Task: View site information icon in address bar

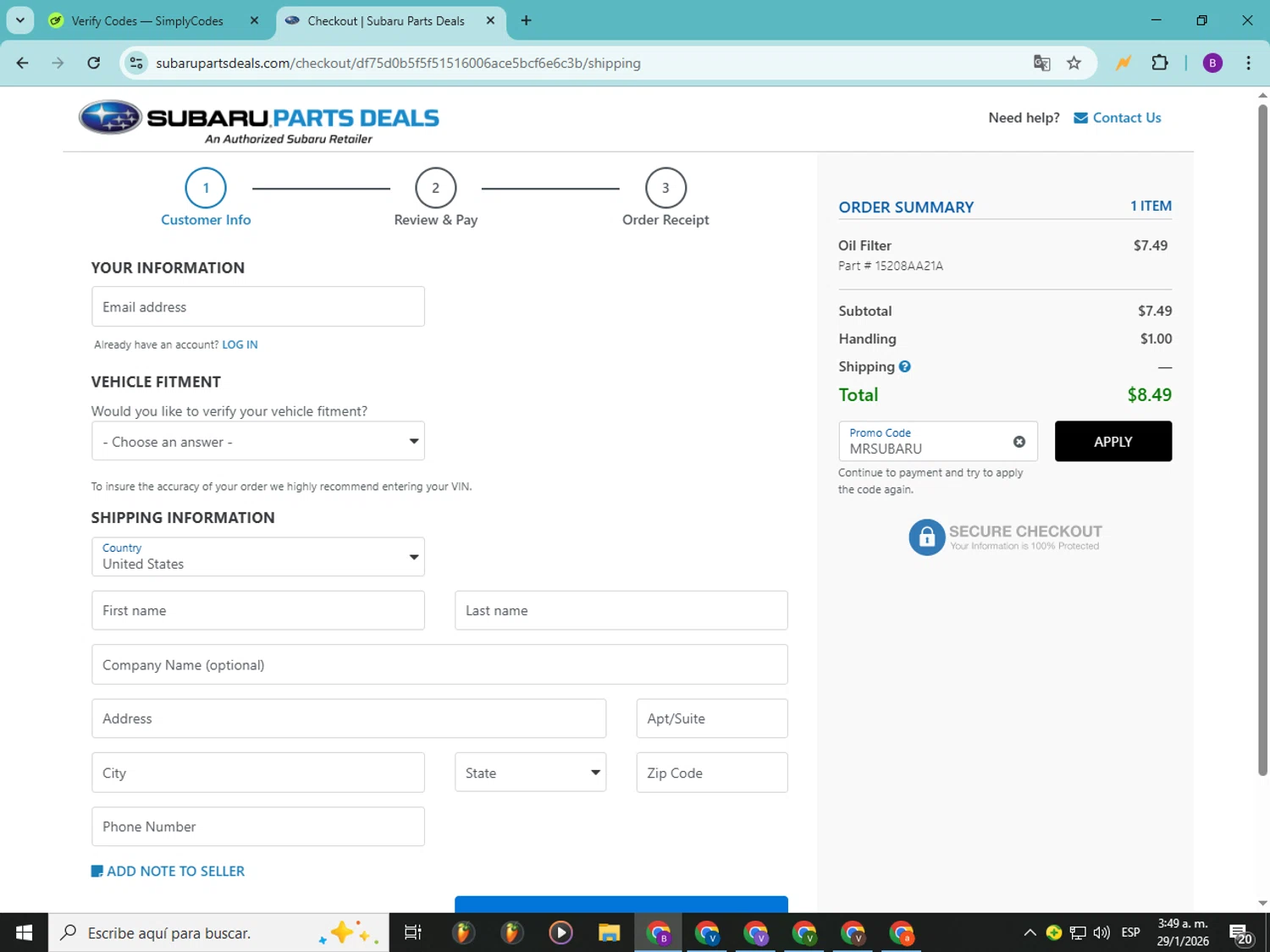Action: tap(136, 63)
